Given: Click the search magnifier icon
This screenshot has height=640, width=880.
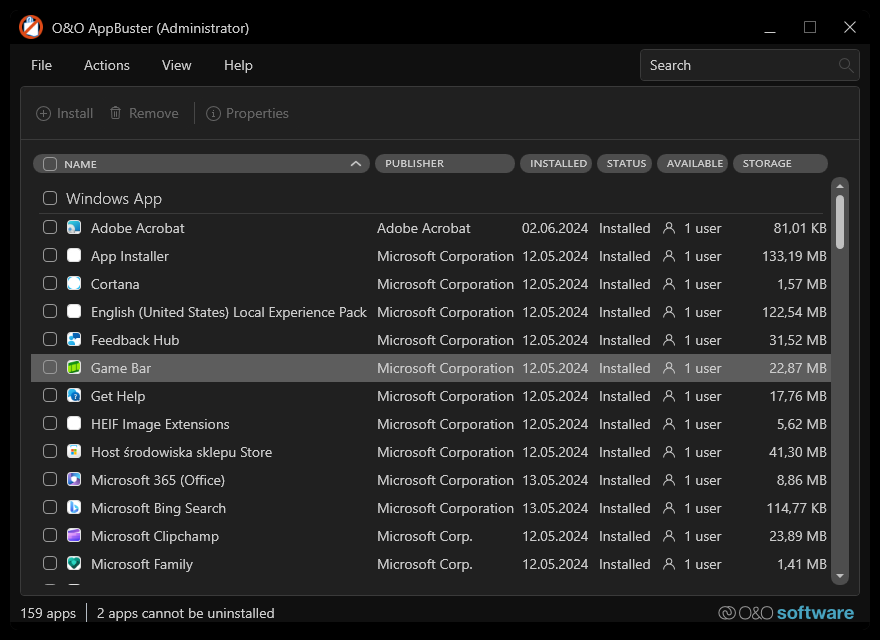Looking at the screenshot, I should [x=846, y=65].
